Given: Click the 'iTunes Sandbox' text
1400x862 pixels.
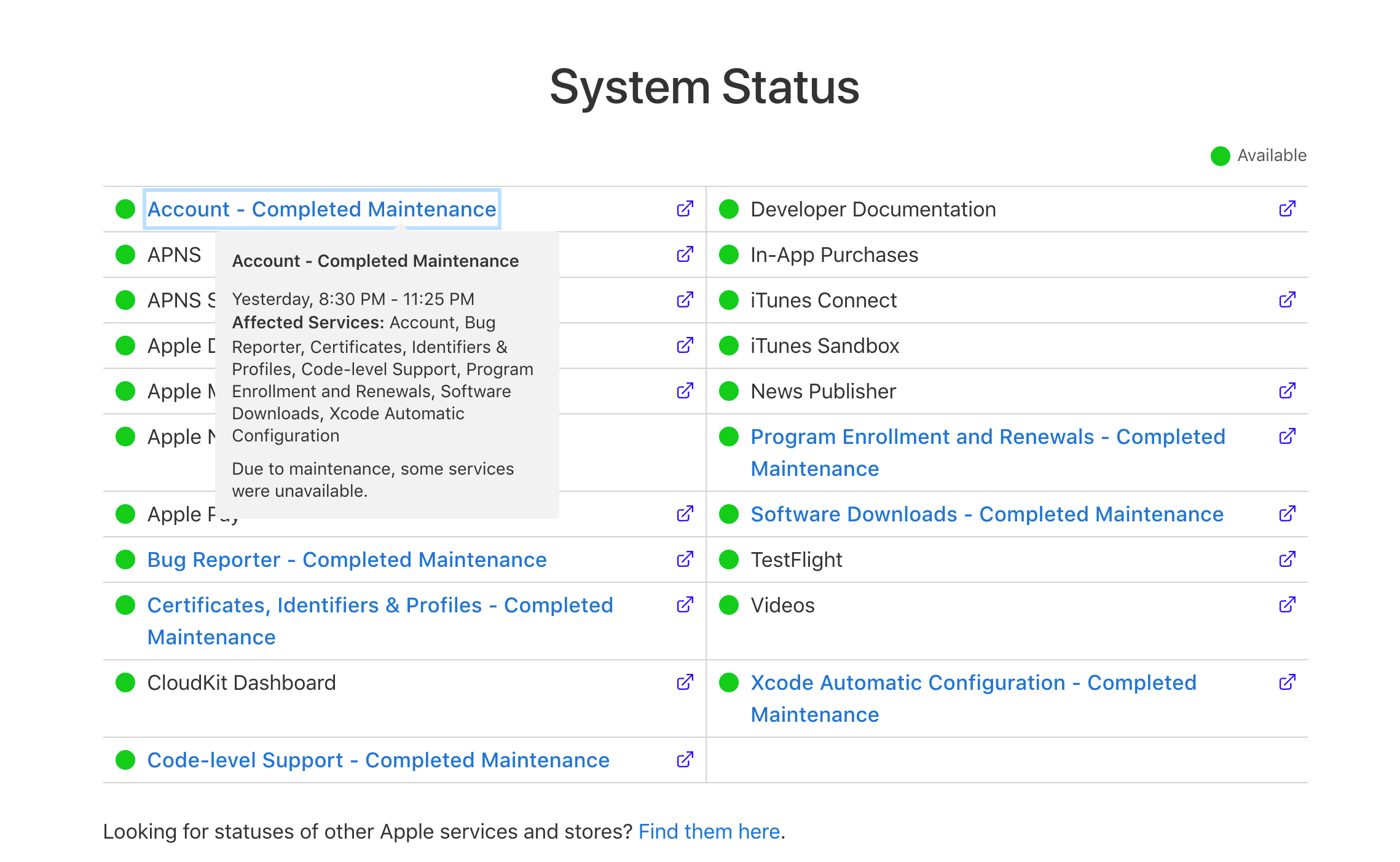Looking at the screenshot, I should pyautogui.click(x=825, y=346).
